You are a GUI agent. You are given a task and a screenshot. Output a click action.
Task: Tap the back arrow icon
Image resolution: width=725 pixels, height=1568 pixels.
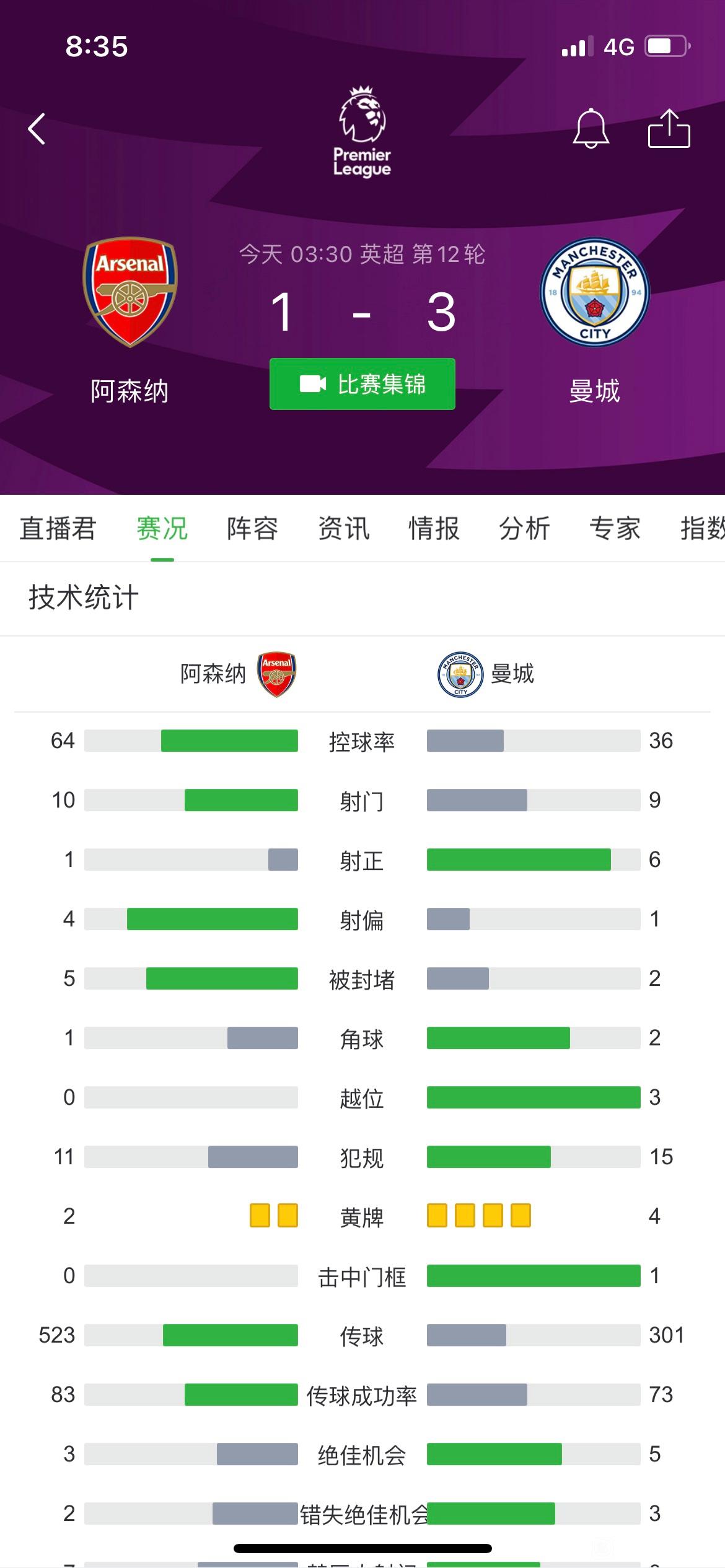37,129
